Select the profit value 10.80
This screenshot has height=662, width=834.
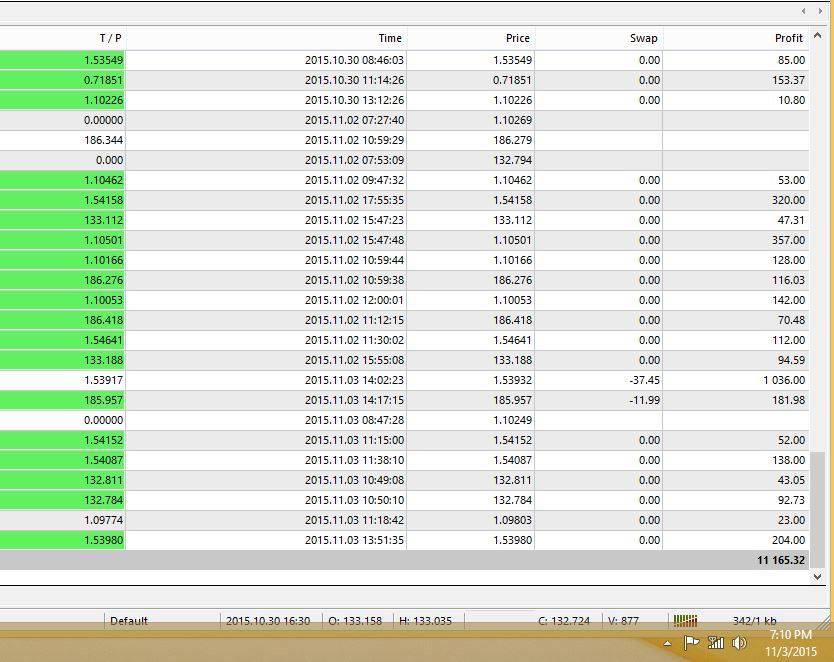(791, 100)
